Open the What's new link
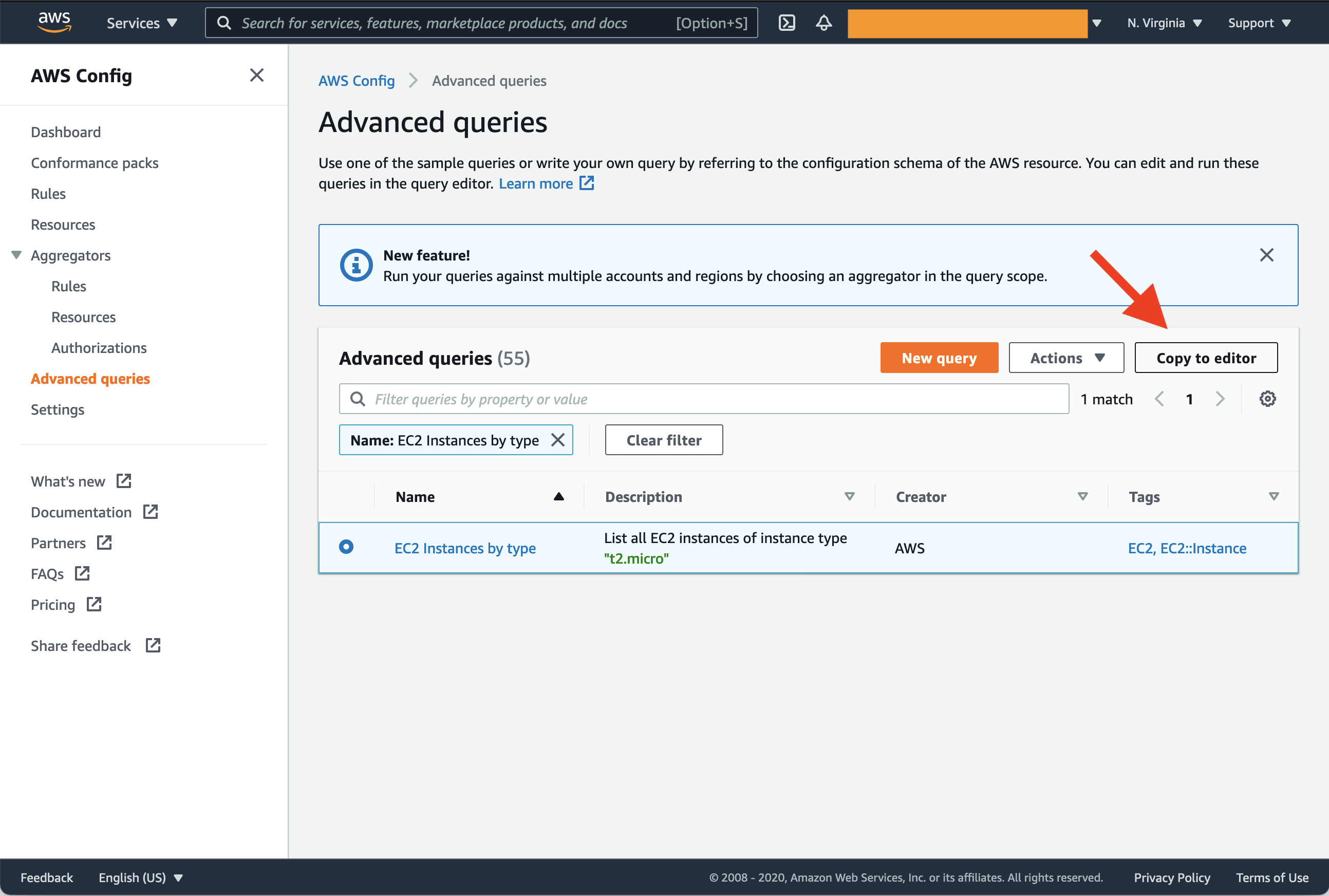 [68, 482]
